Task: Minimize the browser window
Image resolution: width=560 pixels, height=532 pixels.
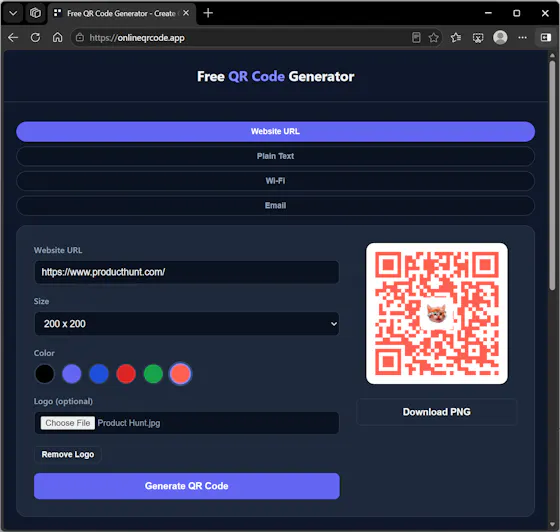Action: tap(488, 13)
